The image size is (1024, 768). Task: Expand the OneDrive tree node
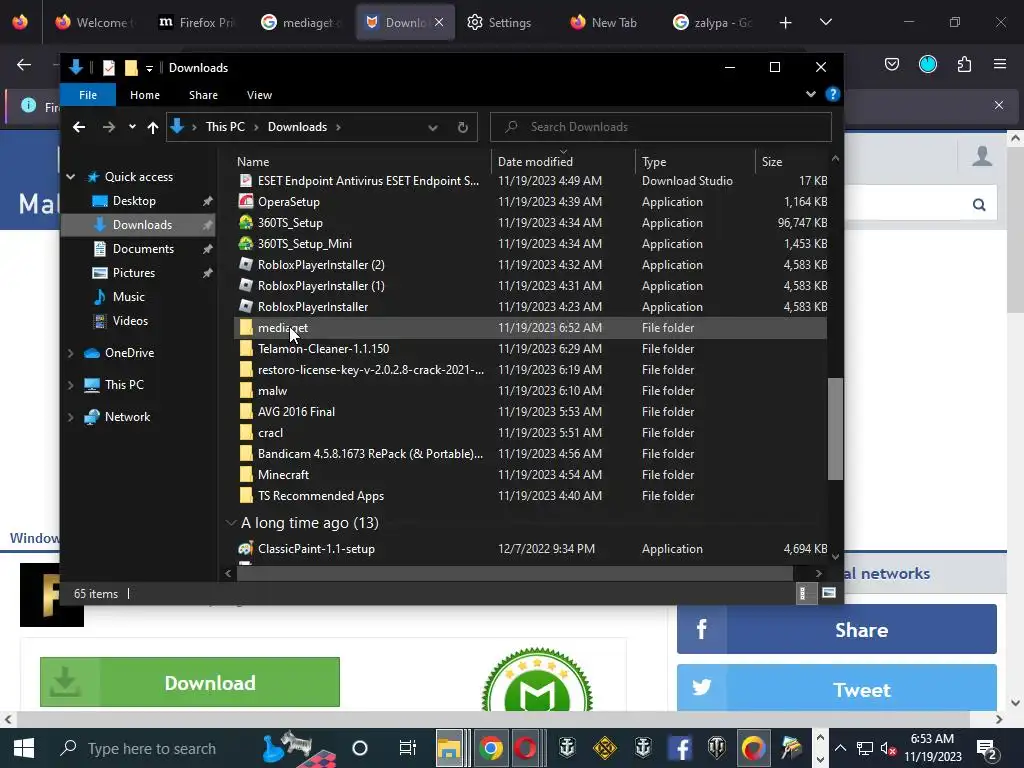coord(71,353)
